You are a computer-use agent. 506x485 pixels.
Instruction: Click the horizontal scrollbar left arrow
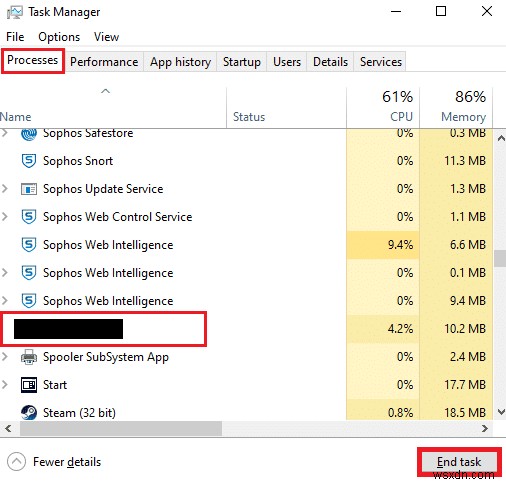click(9, 428)
